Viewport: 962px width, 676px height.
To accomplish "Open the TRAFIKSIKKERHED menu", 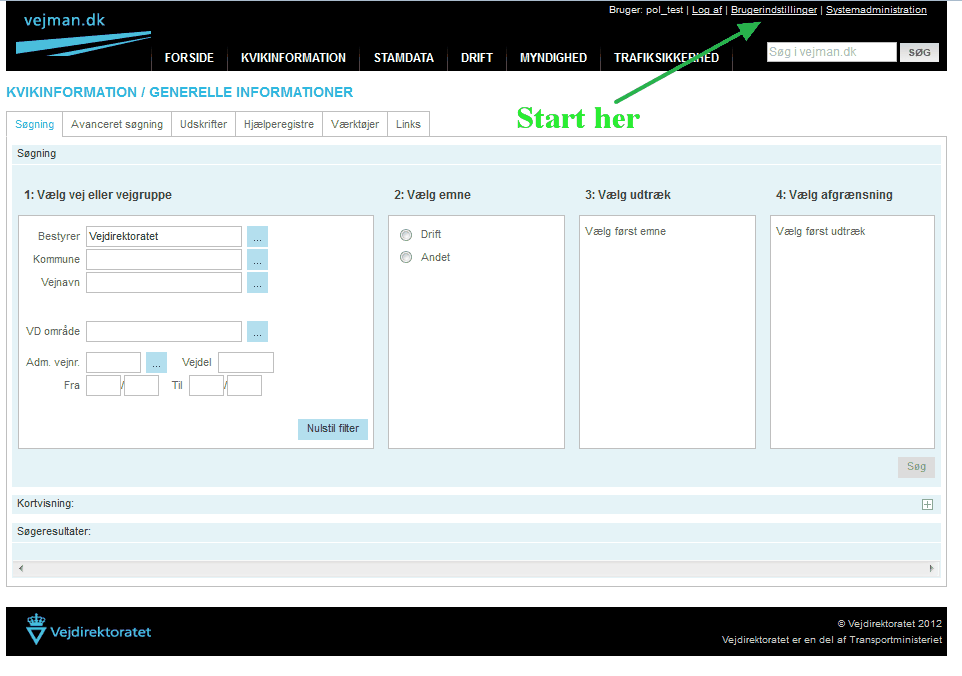I will (x=666, y=58).
